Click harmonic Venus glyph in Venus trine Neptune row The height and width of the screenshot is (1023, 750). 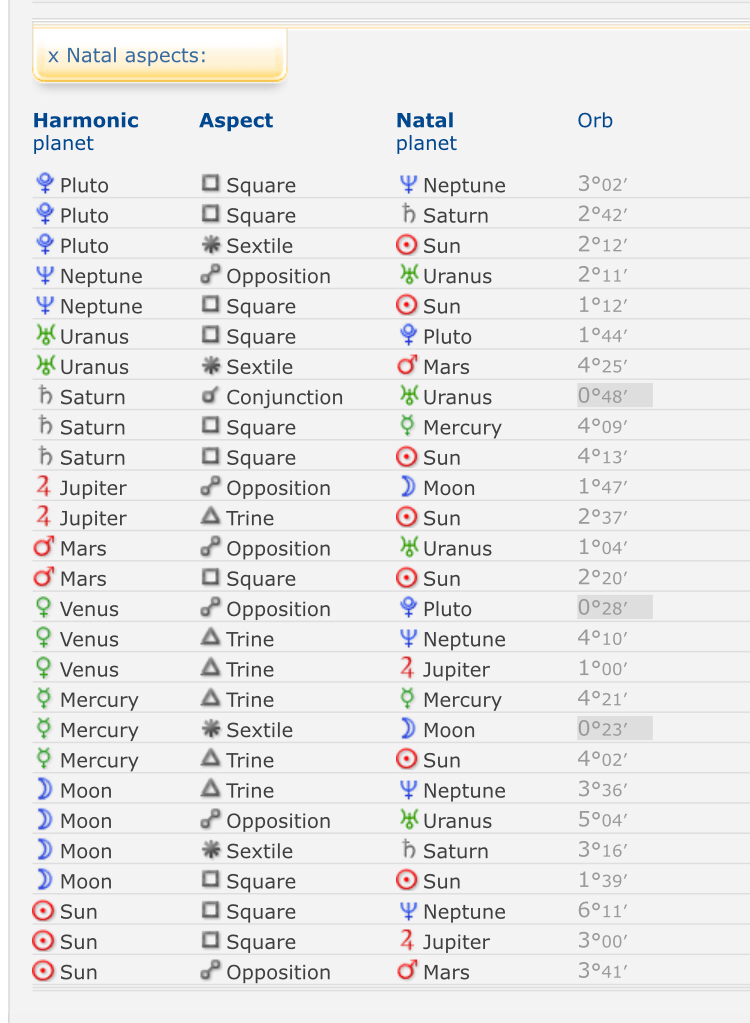[x=43, y=639]
